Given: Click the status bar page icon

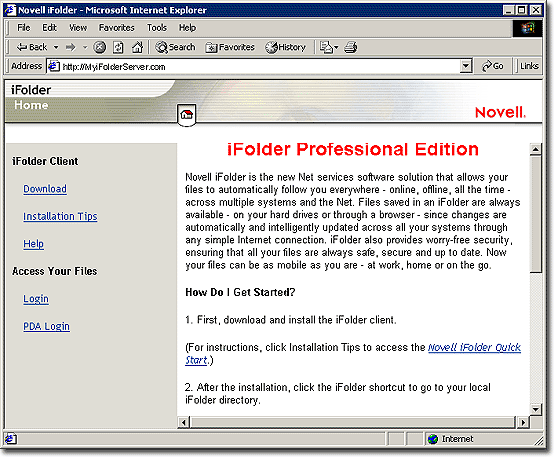Looking at the screenshot, I should click(10, 439).
